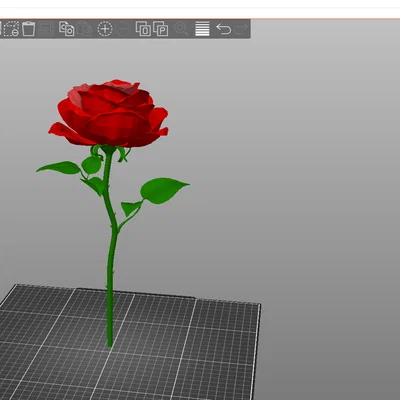
Task: Click the greyed Paste icon
Action: (x=85, y=29)
